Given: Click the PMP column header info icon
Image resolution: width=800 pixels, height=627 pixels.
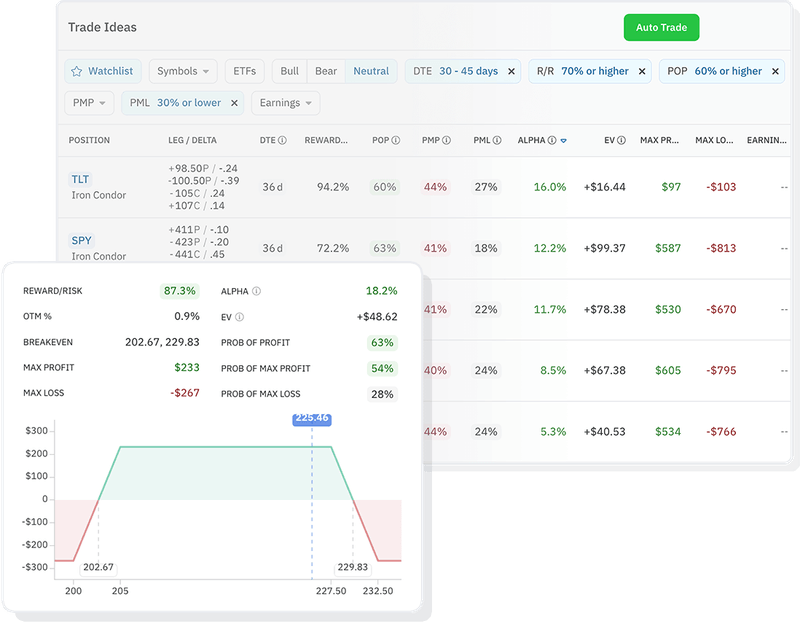Looking at the screenshot, I should (x=446, y=141).
